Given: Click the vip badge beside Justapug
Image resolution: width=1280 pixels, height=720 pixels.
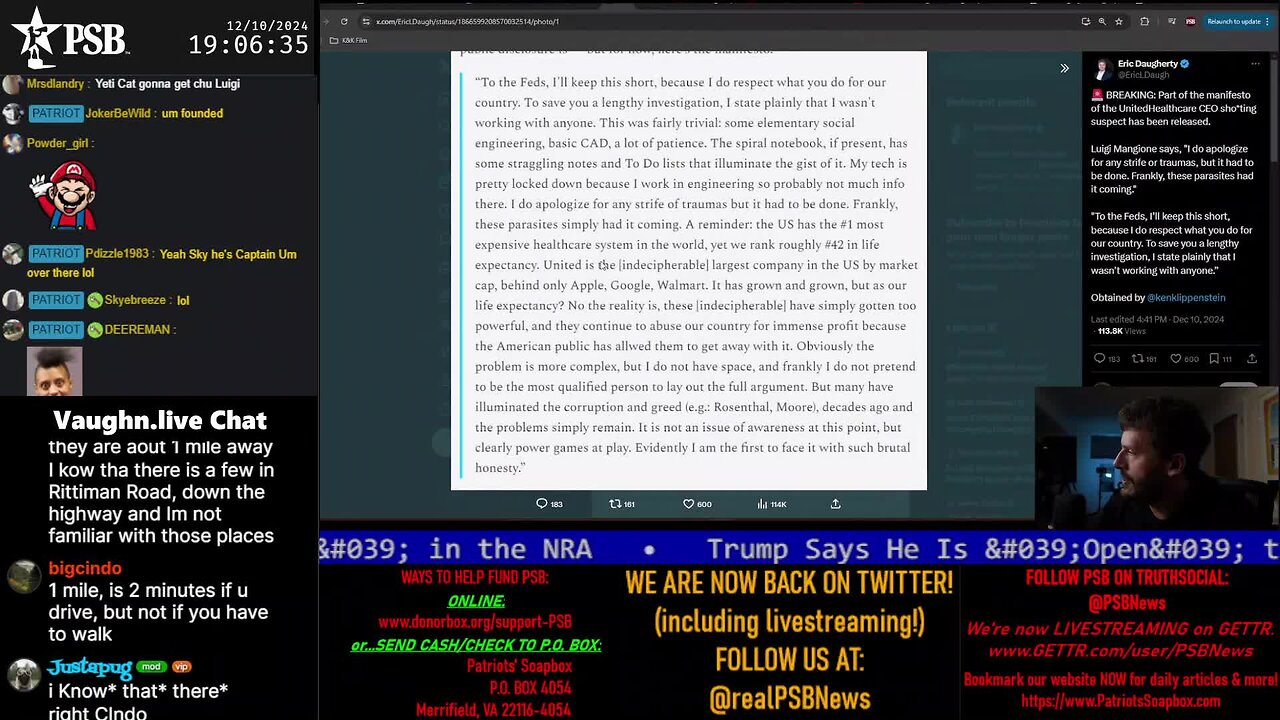Looking at the screenshot, I should tap(180, 667).
